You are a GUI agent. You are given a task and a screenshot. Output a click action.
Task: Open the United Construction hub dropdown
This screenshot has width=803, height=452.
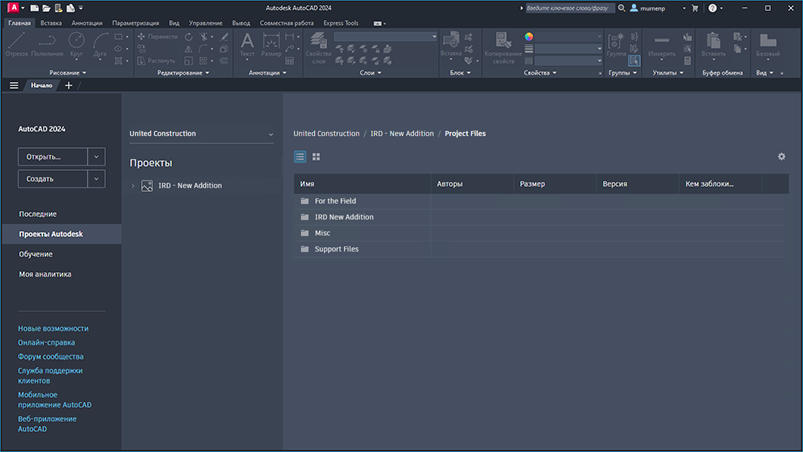[201, 134]
